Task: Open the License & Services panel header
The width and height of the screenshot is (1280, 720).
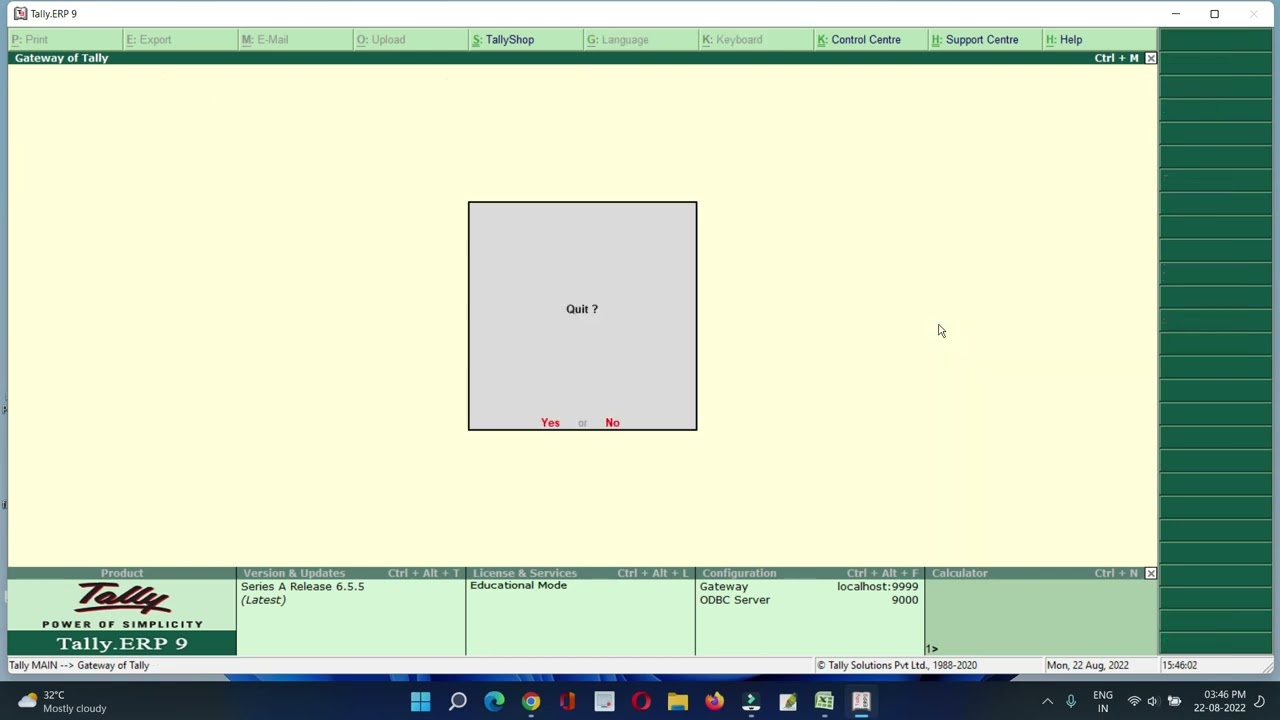Action: pyautogui.click(x=580, y=573)
